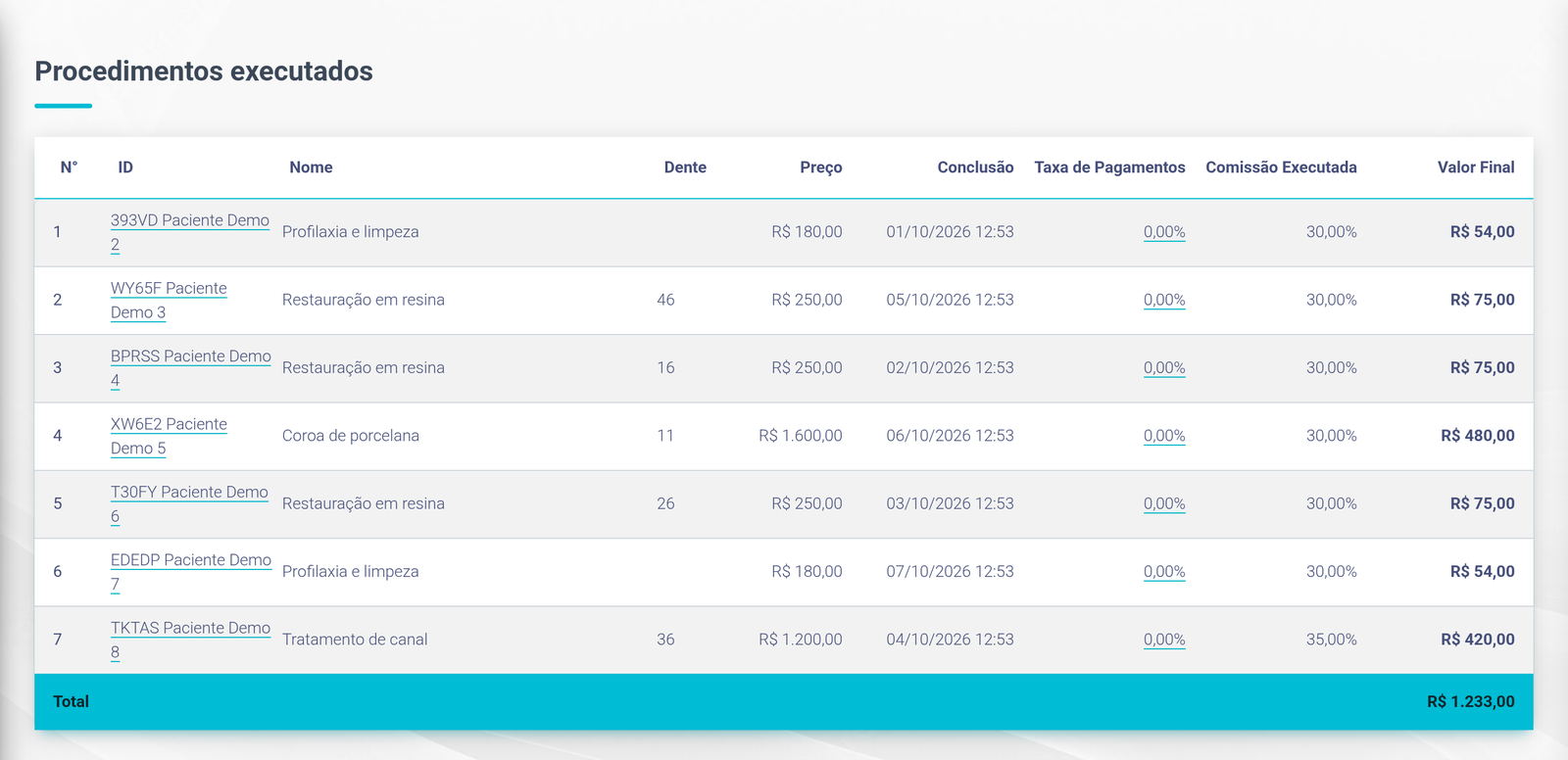Click the "Total" label in the footer row
This screenshot has width=1568, height=760.
pos(71,701)
